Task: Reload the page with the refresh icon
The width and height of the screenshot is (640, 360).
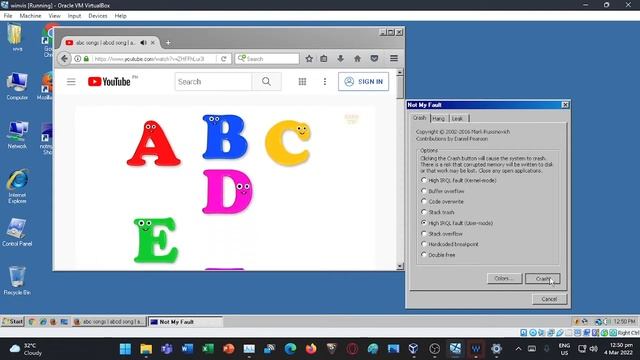Action: coord(224,59)
